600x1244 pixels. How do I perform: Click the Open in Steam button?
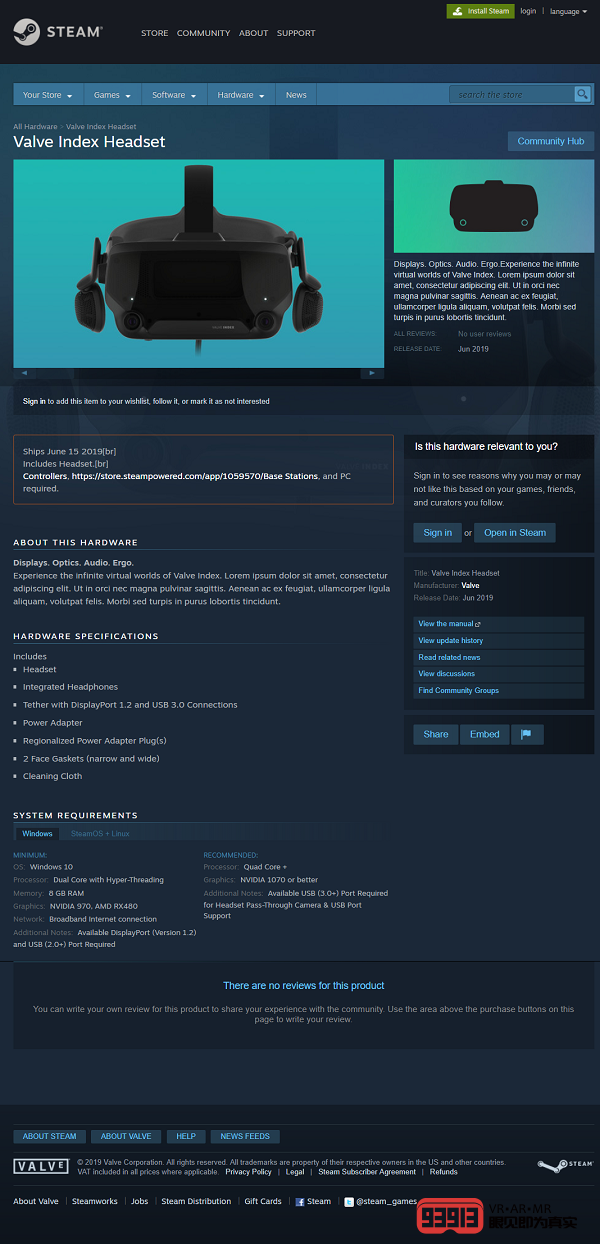click(x=515, y=533)
